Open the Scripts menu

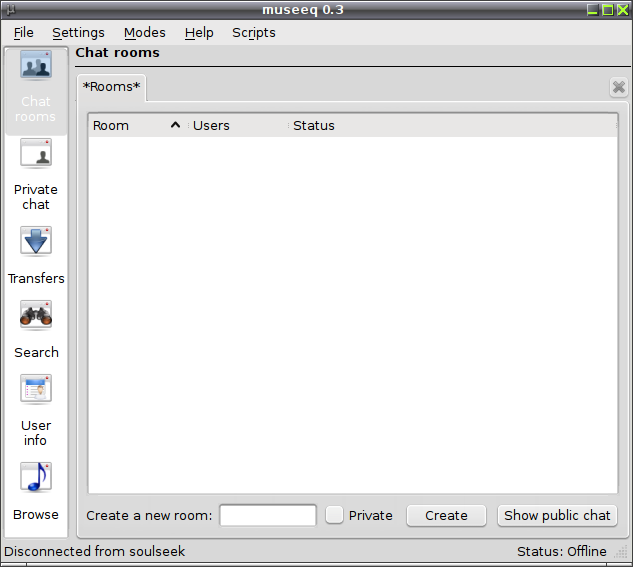pyautogui.click(x=254, y=33)
